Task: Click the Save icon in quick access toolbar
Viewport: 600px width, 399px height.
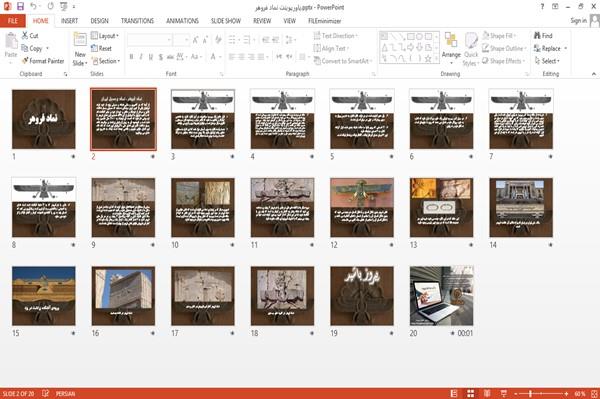Action: coord(20,7)
